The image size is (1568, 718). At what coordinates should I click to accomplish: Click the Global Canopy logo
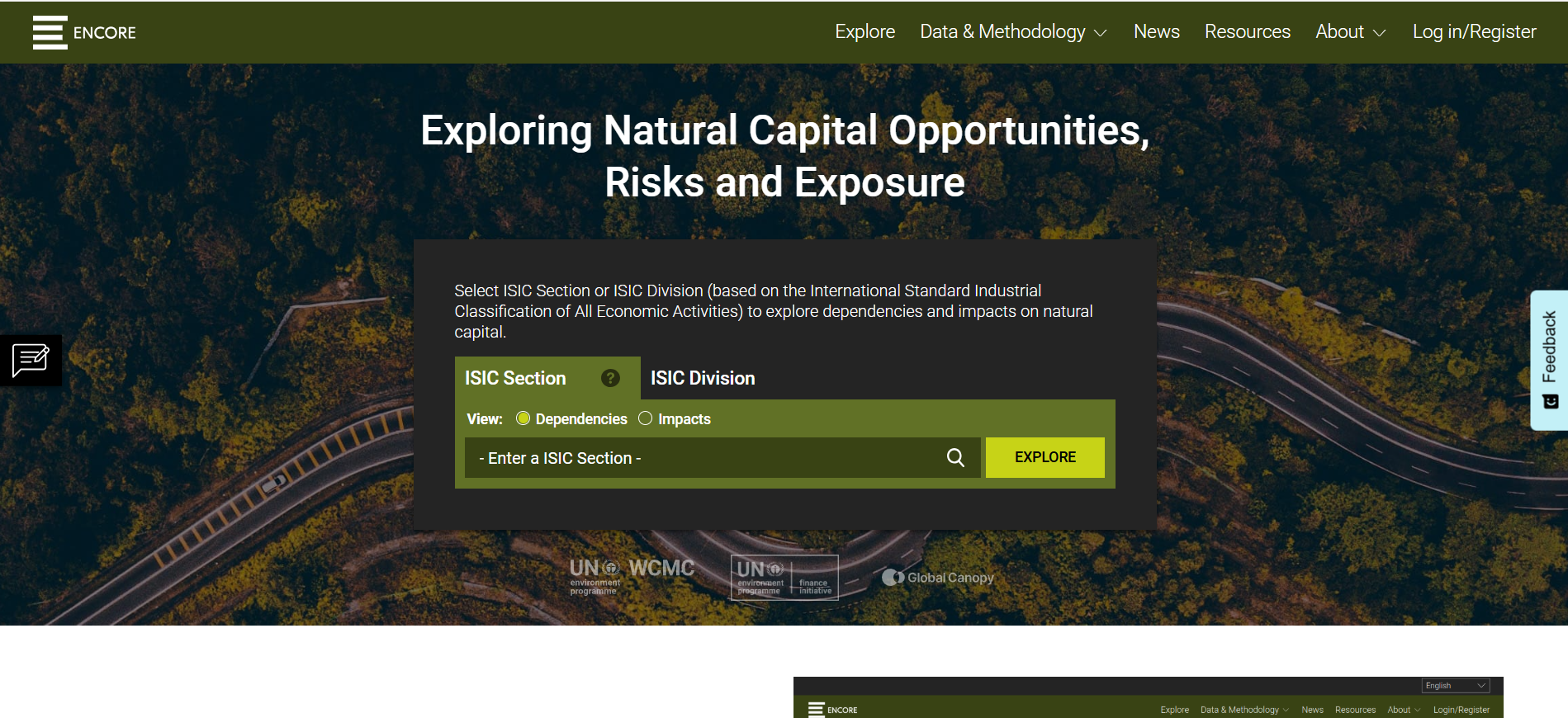(x=938, y=578)
